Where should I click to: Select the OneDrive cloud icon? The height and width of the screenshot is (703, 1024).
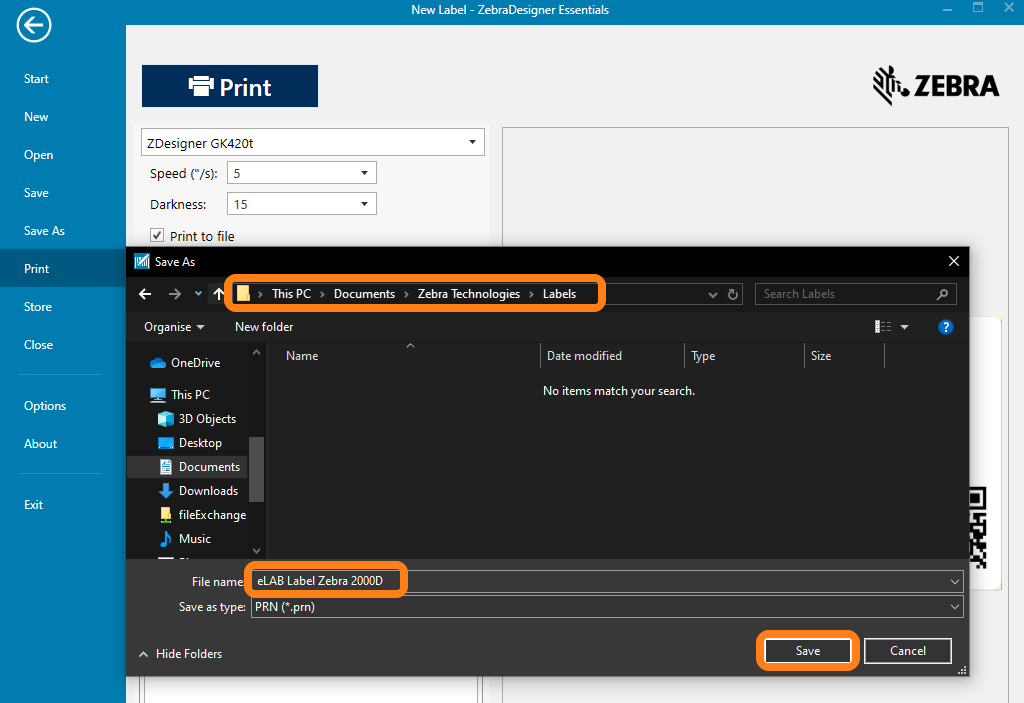pyautogui.click(x=158, y=363)
